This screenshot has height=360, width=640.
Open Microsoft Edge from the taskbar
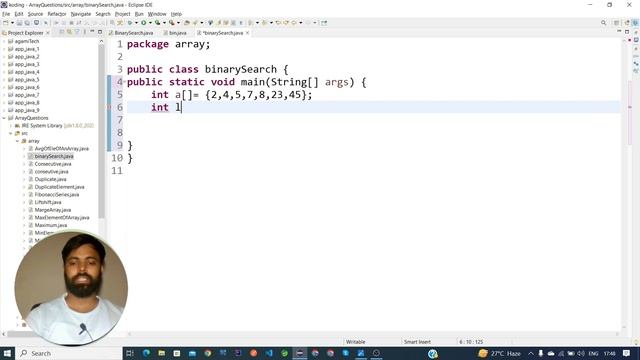pos(146,353)
